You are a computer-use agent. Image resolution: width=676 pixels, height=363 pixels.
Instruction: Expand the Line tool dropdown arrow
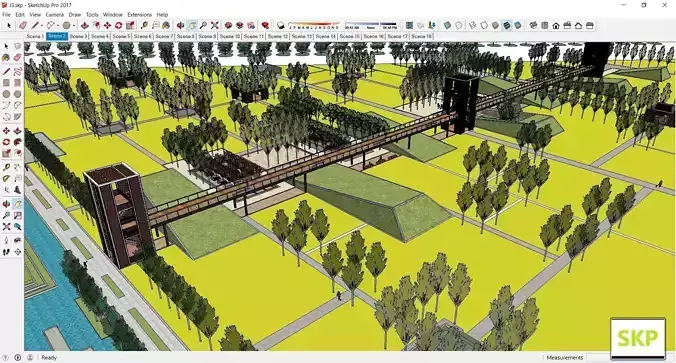pos(42,25)
